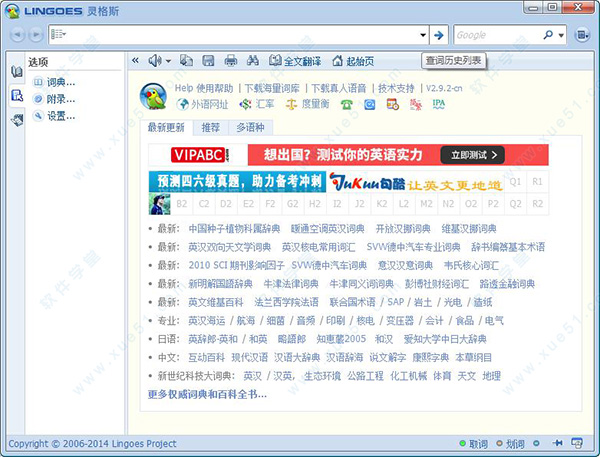Open 中国种子植物科属辞典 link
Viewport: 600px width, 457px height.
click(x=234, y=229)
